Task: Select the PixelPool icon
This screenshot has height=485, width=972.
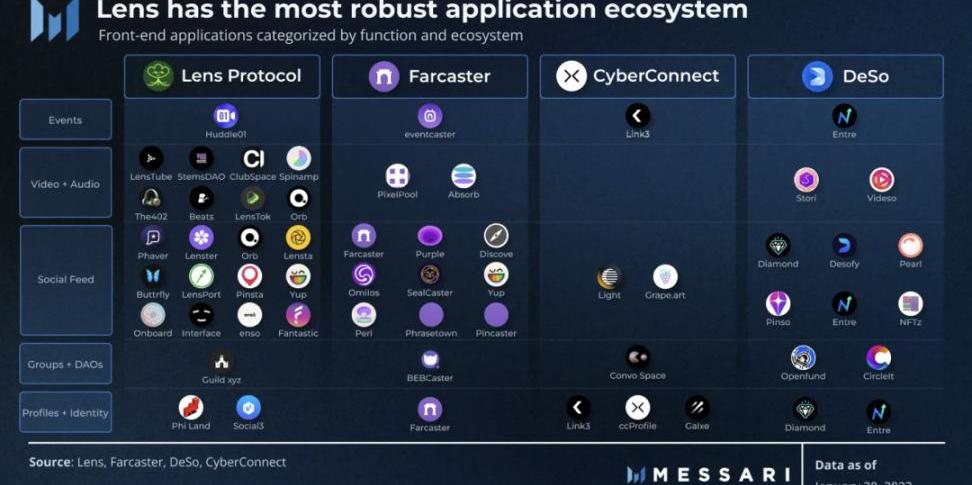Action: click(x=397, y=176)
